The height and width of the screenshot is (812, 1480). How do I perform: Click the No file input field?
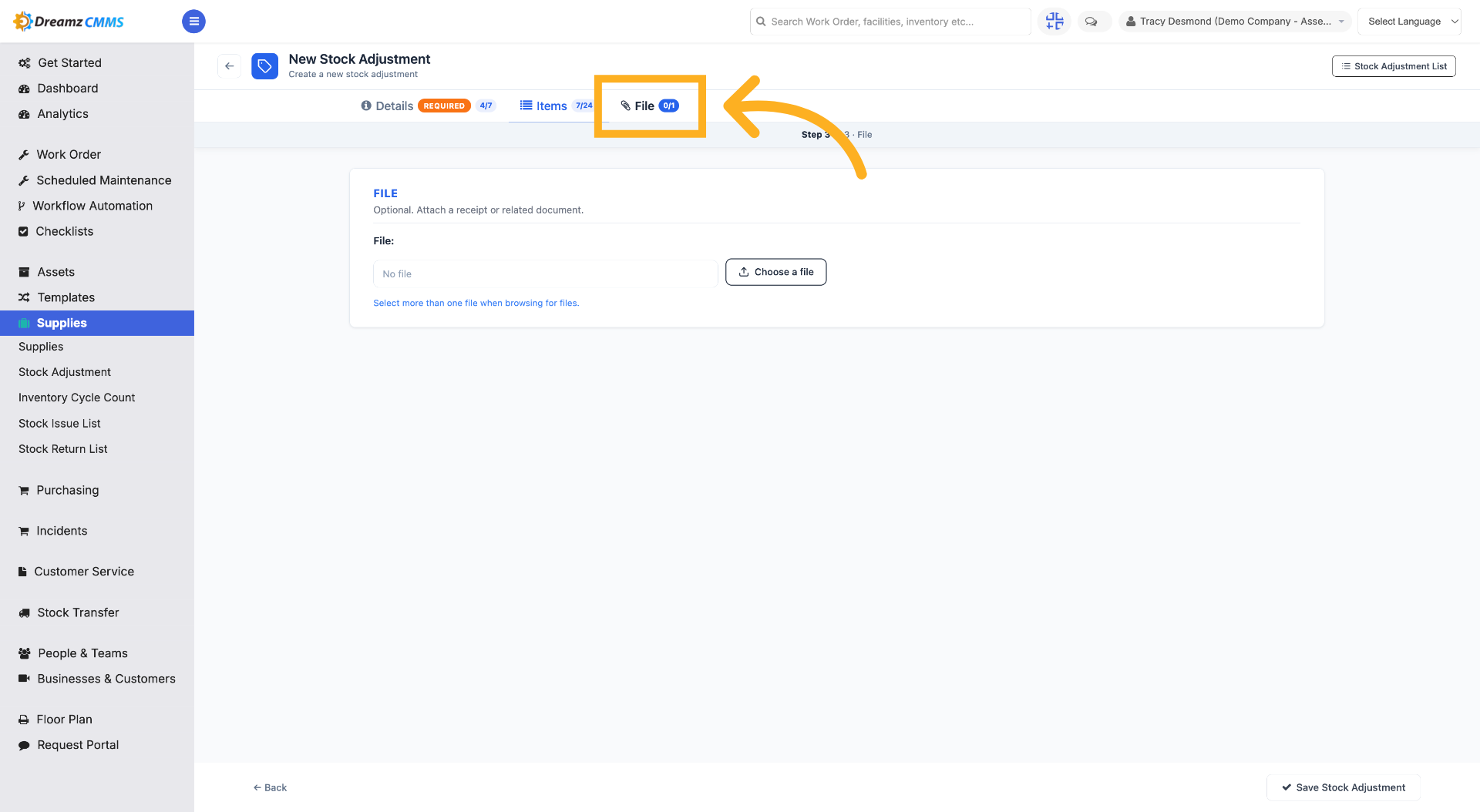(x=546, y=273)
